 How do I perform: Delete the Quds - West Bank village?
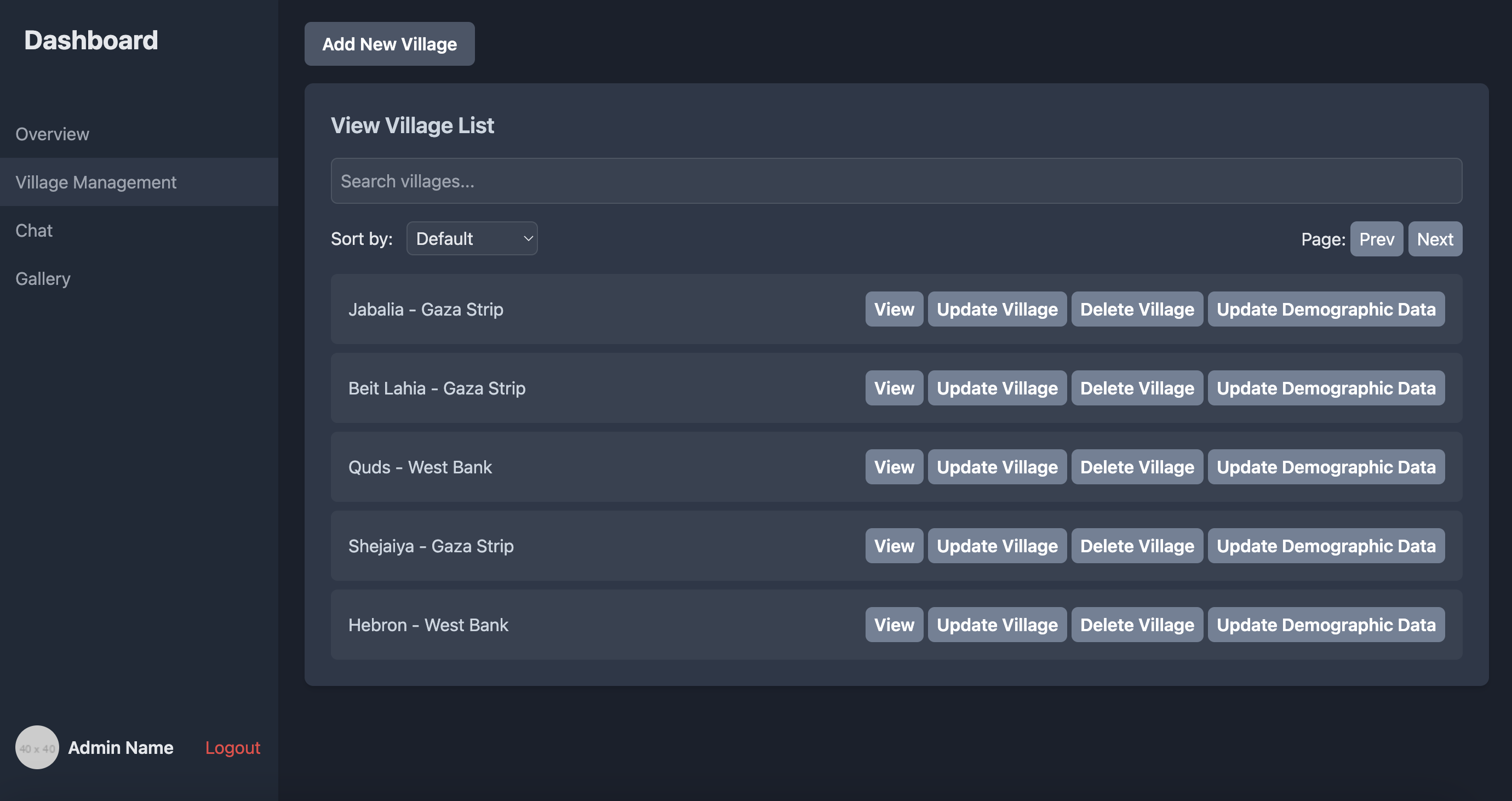1136,466
